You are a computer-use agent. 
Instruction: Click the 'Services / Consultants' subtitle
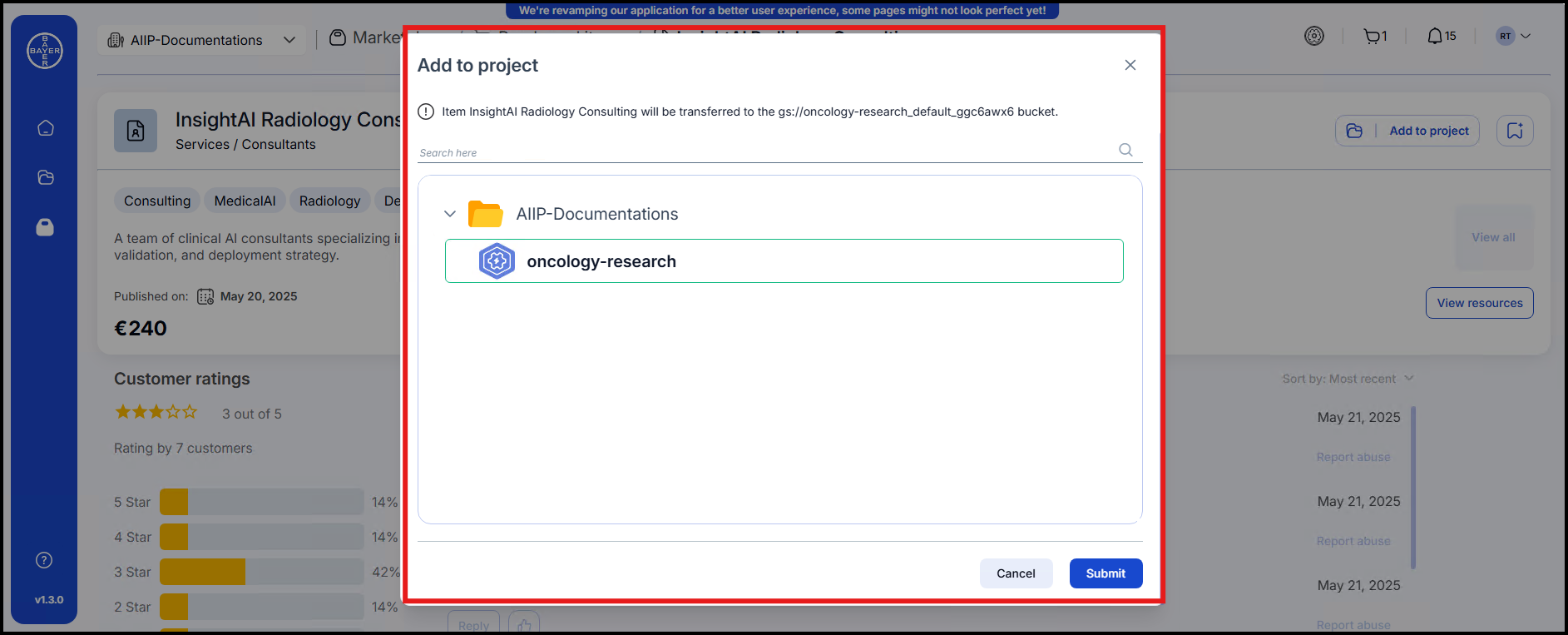click(245, 144)
